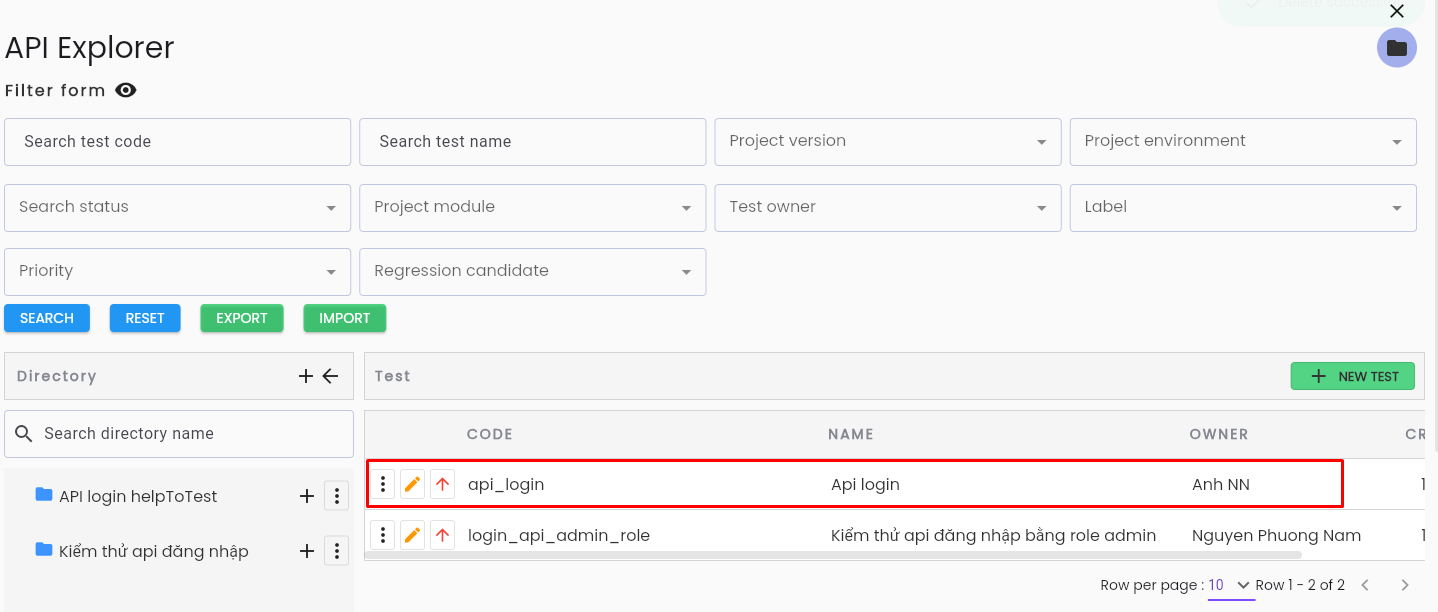This screenshot has width=1438, height=612.
Task: Click the red up arrow on api_login row
Action: tap(442, 485)
